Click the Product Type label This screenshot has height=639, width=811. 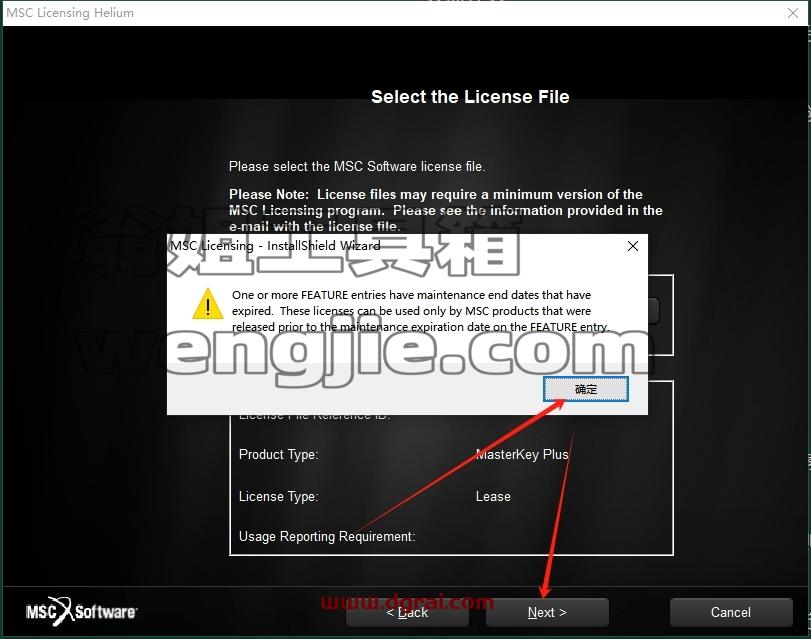pos(278,454)
